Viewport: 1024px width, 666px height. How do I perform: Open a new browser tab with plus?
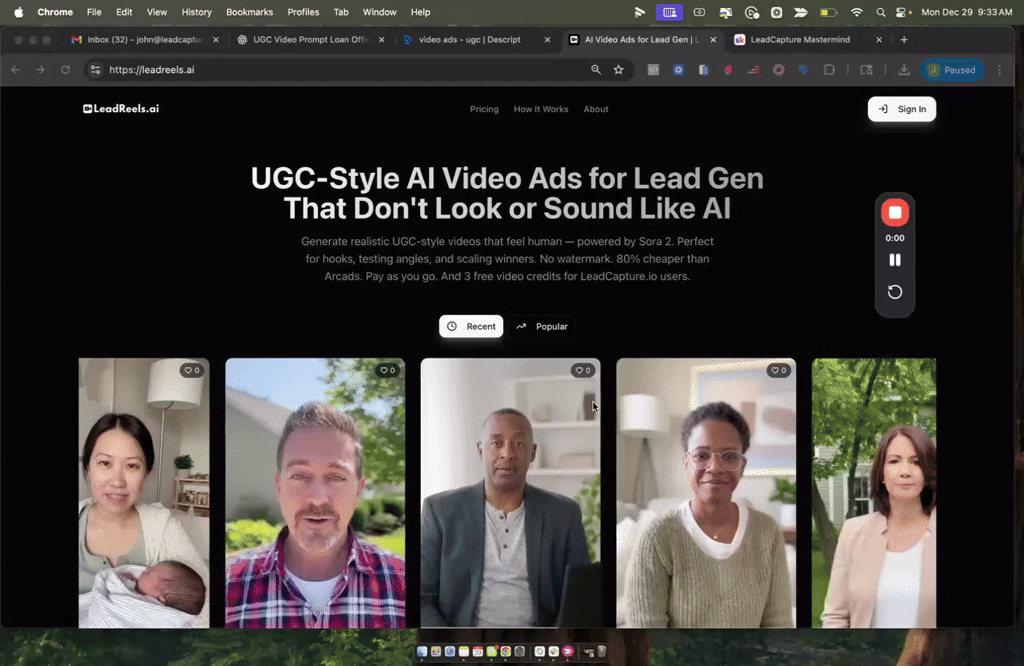pyautogui.click(x=904, y=40)
